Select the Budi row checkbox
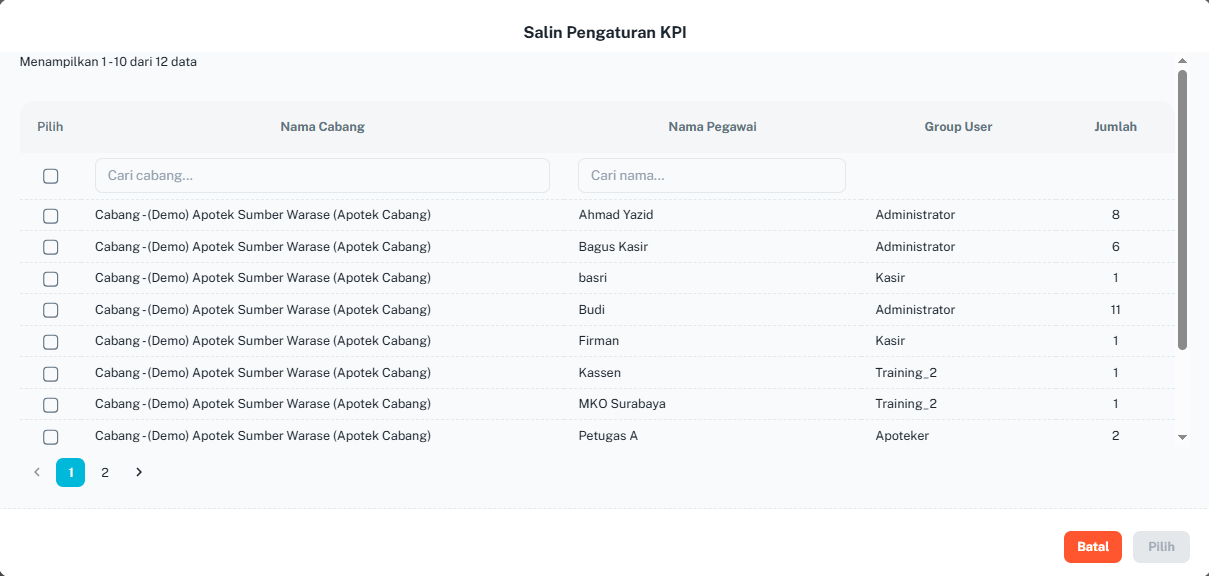This screenshot has height=576, width=1209. click(x=51, y=310)
